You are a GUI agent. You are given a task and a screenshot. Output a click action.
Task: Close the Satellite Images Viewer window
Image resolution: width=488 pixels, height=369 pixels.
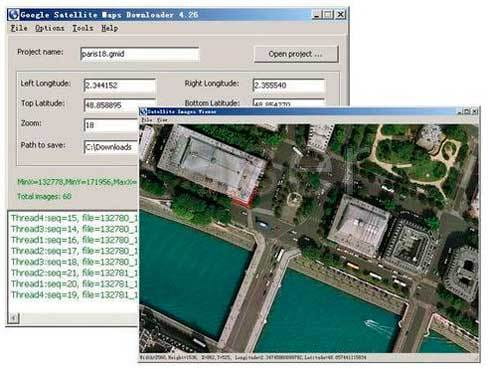(x=475, y=112)
